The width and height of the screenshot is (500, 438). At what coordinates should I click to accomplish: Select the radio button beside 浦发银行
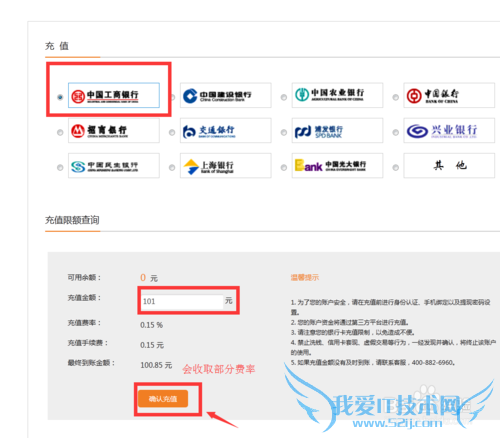click(x=284, y=132)
